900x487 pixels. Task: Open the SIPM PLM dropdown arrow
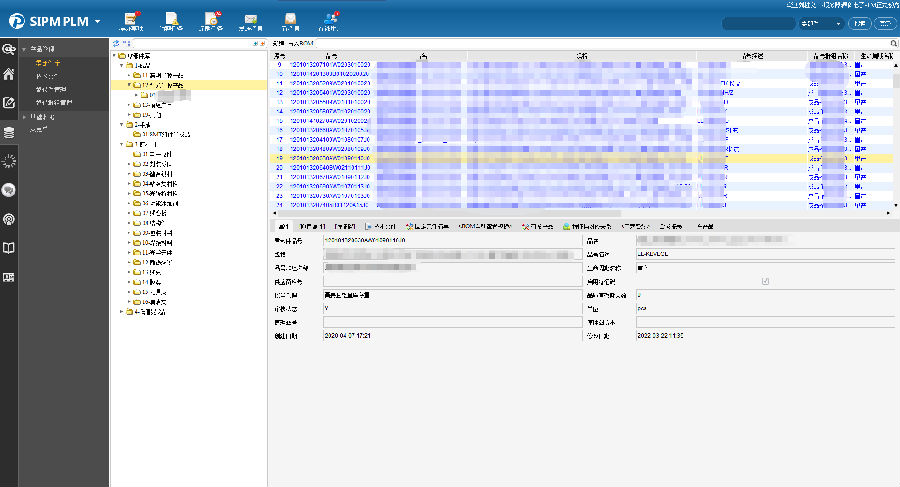coord(97,22)
